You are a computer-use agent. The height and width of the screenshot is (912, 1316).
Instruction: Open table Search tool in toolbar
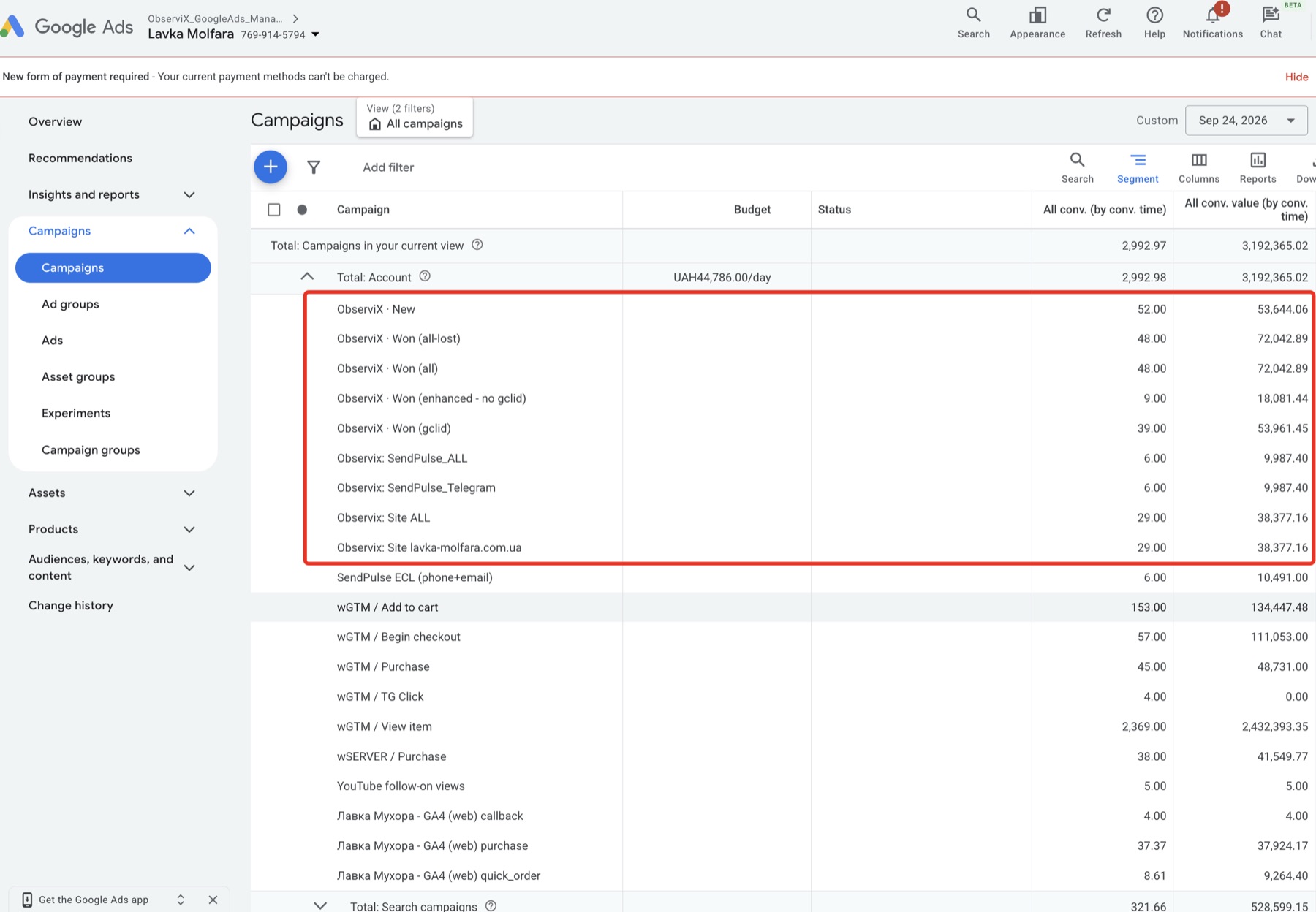(x=1077, y=167)
